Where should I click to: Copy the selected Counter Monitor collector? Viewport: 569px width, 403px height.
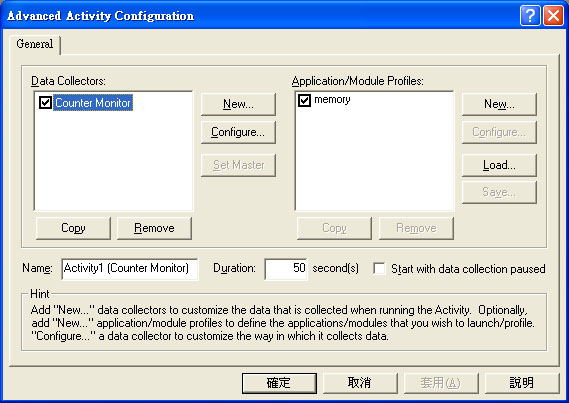pyautogui.click(x=73, y=228)
